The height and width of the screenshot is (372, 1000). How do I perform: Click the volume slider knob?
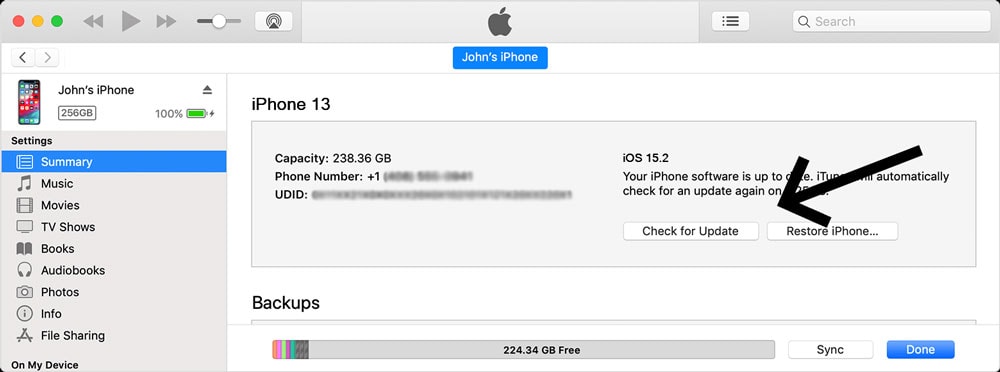[219, 21]
